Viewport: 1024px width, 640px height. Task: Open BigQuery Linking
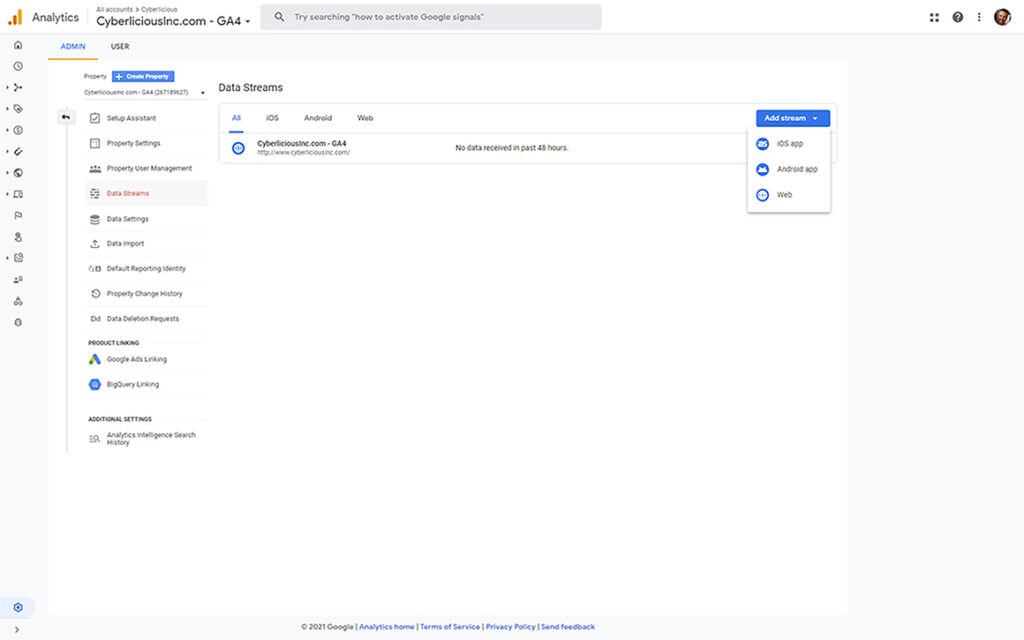(x=147, y=385)
